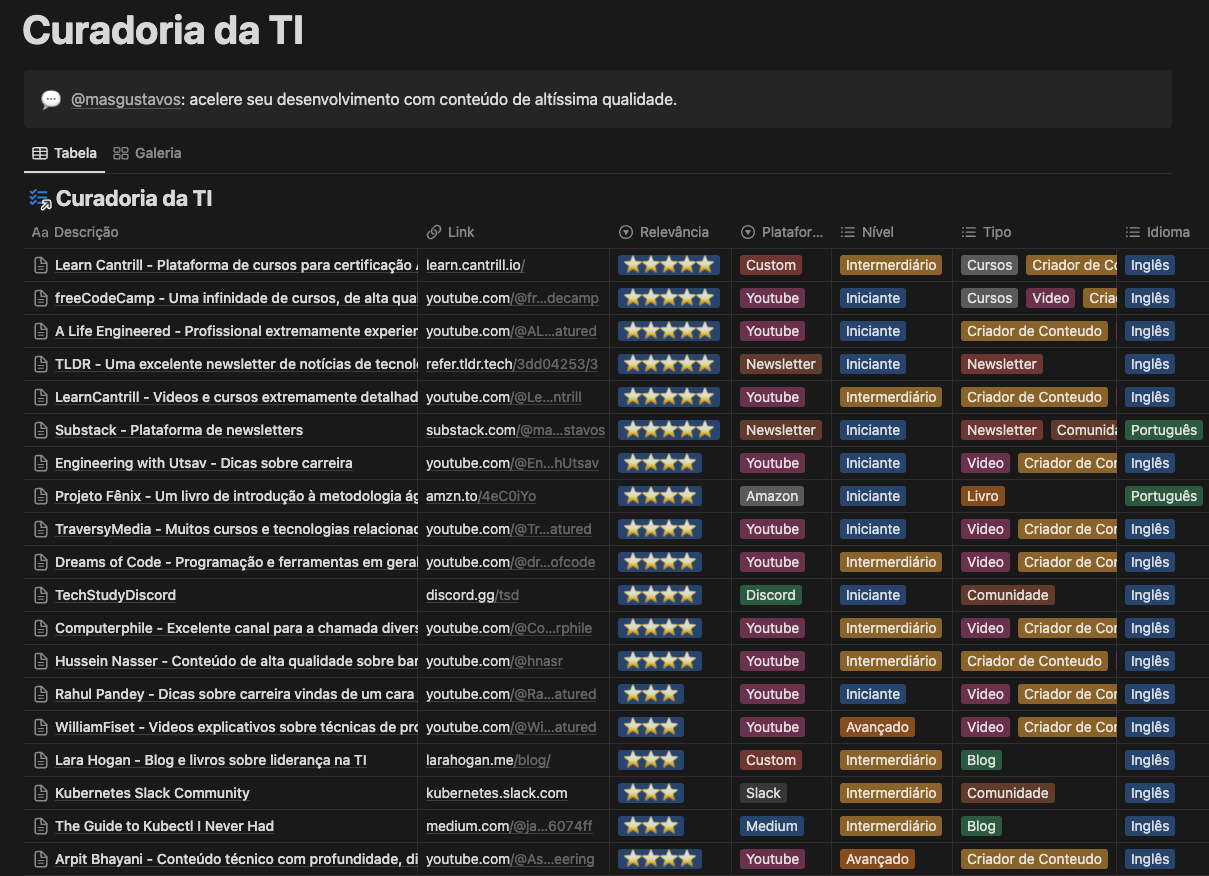Screen dimensions: 1209x876
Task: Open page icon of Learn Cantrill row
Action: [x=41, y=265]
